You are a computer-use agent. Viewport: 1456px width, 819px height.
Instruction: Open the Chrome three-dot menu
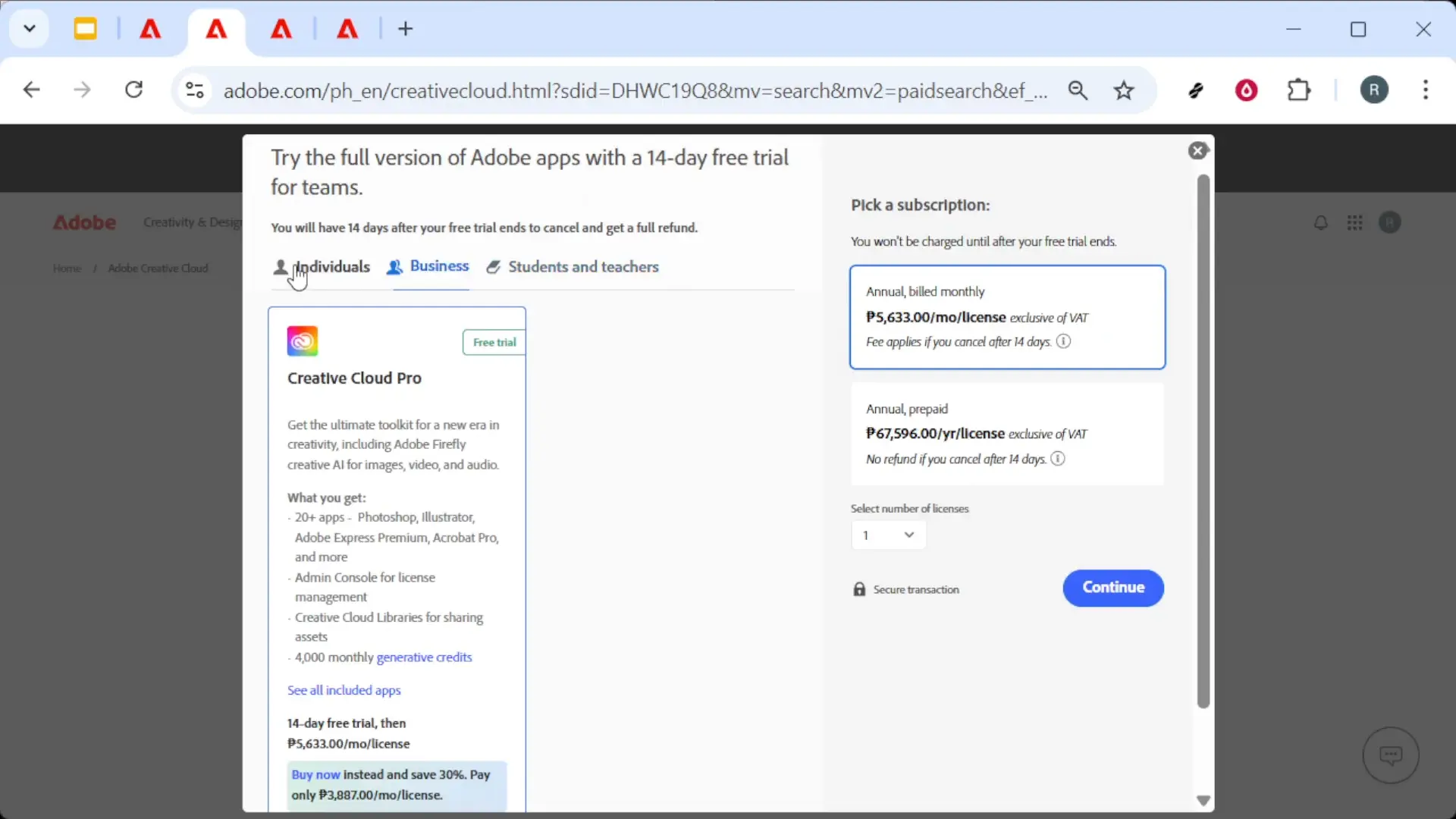point(1426,90)
